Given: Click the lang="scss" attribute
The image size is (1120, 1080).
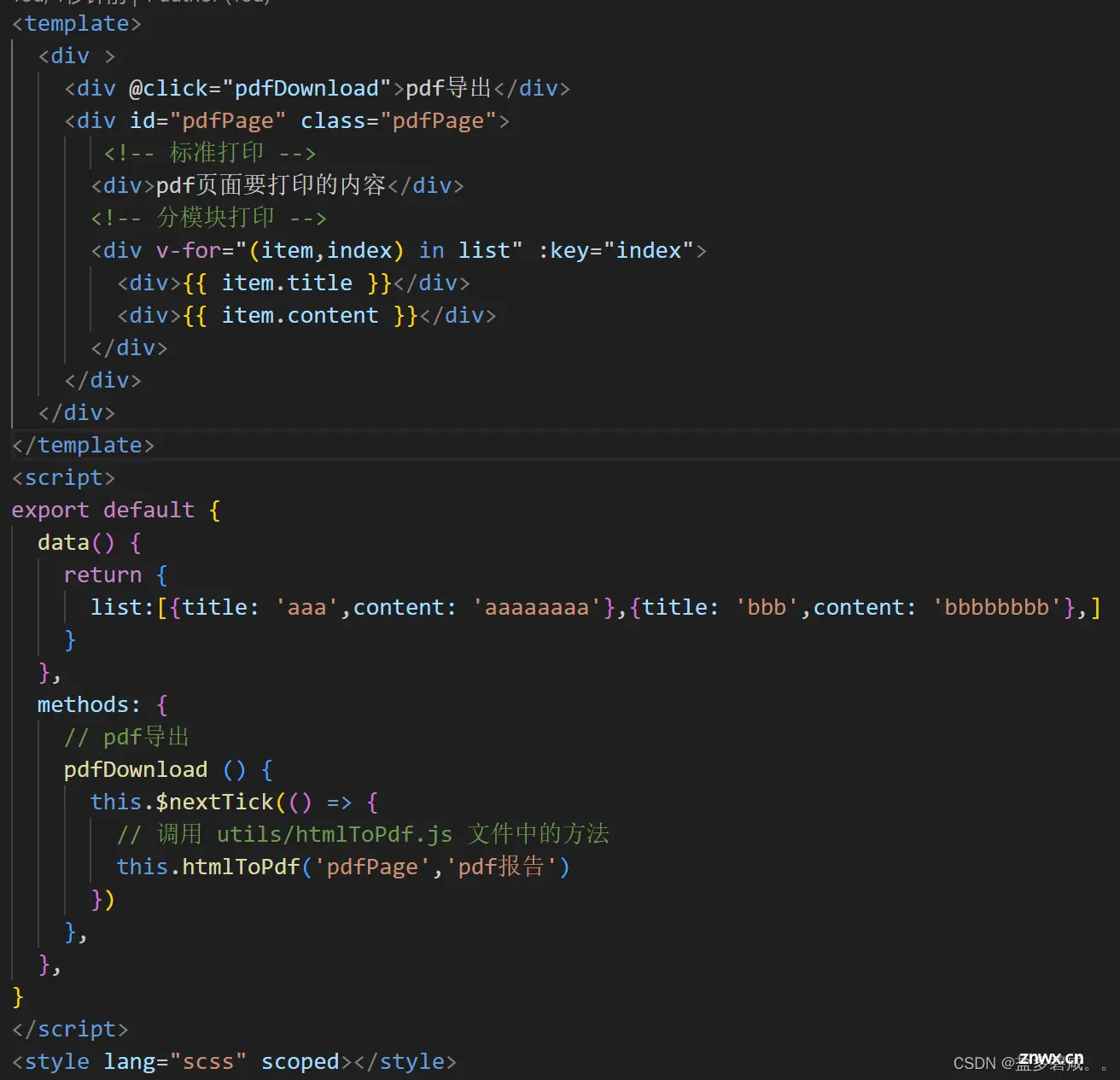Looking at the screenshot, I should point(175,1062).
